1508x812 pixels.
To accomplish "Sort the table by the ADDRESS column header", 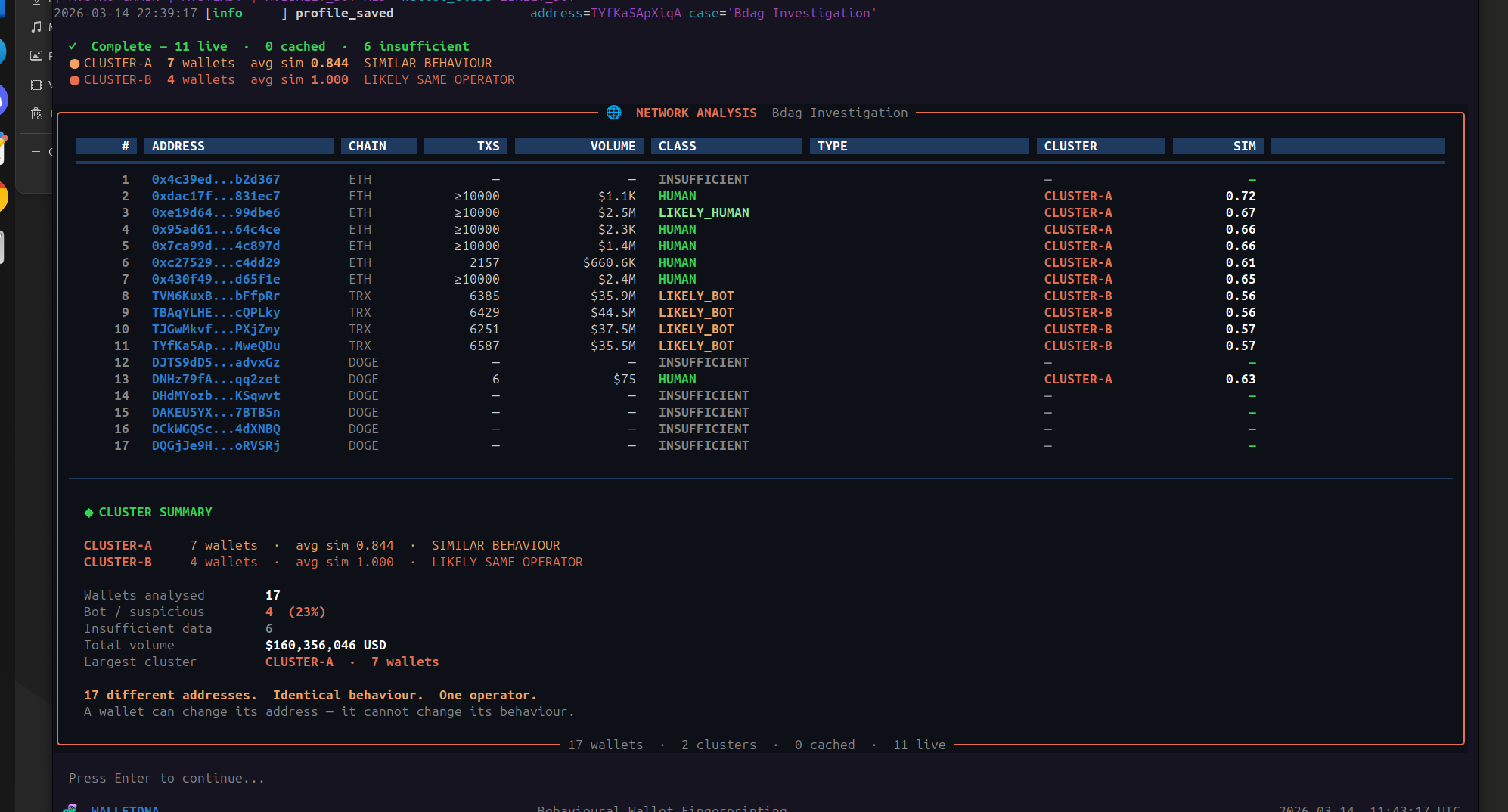I will click(x=178, y=146).
